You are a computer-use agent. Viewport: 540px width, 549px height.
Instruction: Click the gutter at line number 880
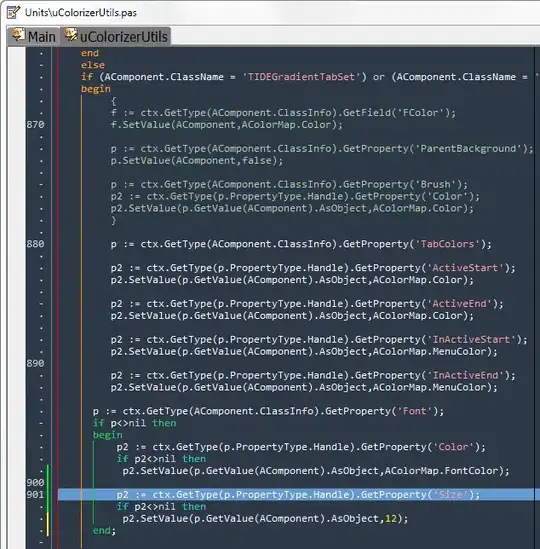coord(35,244)
